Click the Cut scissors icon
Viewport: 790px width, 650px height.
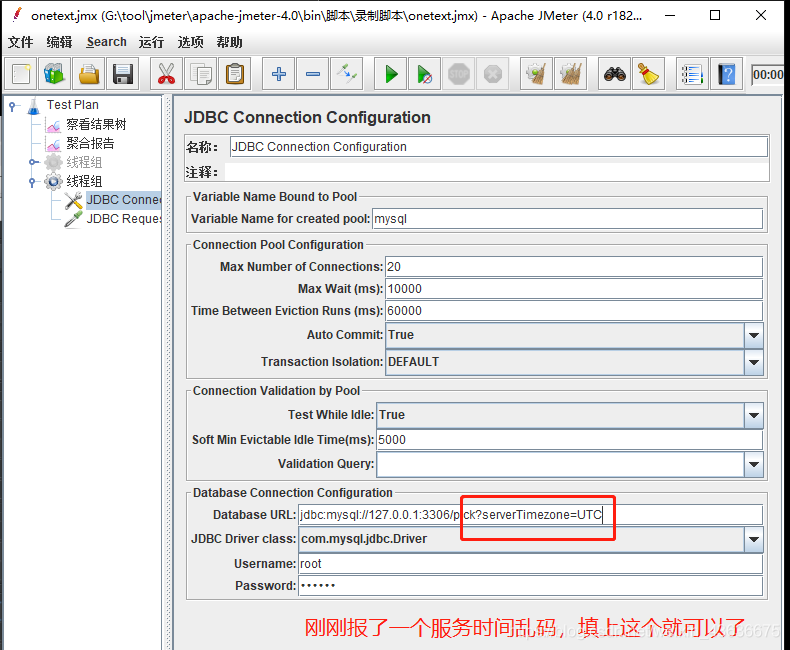[166, 75]
